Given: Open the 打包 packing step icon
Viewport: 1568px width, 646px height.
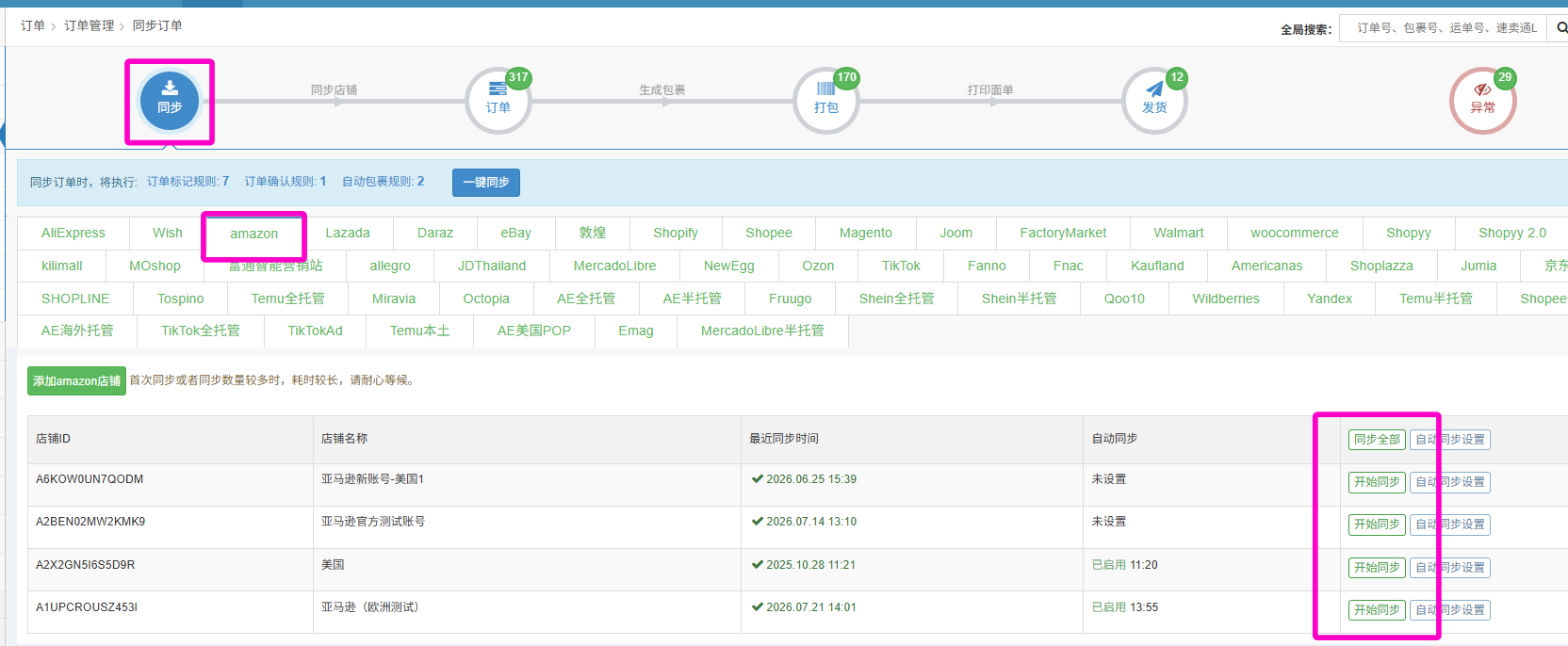Looking at the screenshot, I should [826, 100].
